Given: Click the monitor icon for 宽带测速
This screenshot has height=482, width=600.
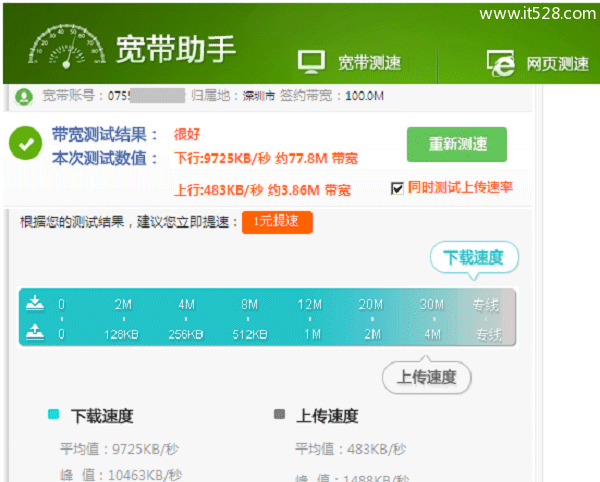Looking at the screenshot, I should click(311, 62).
